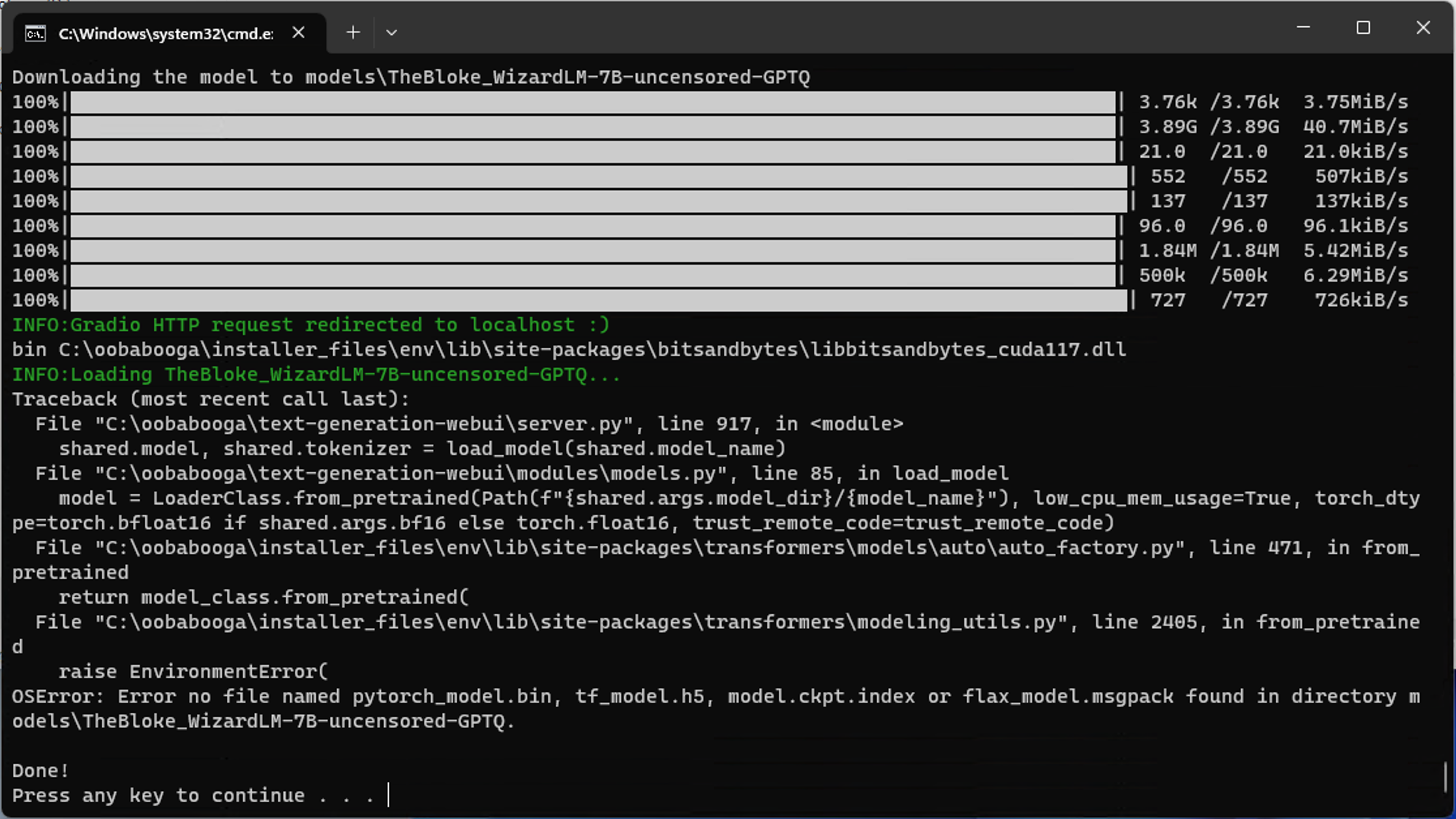Image resolution: width=1456 pixels, height=819 pixels.
Task: Click the X icon on the cmd.exe tab
Action: pyautogui.click(x=299, y=33)
